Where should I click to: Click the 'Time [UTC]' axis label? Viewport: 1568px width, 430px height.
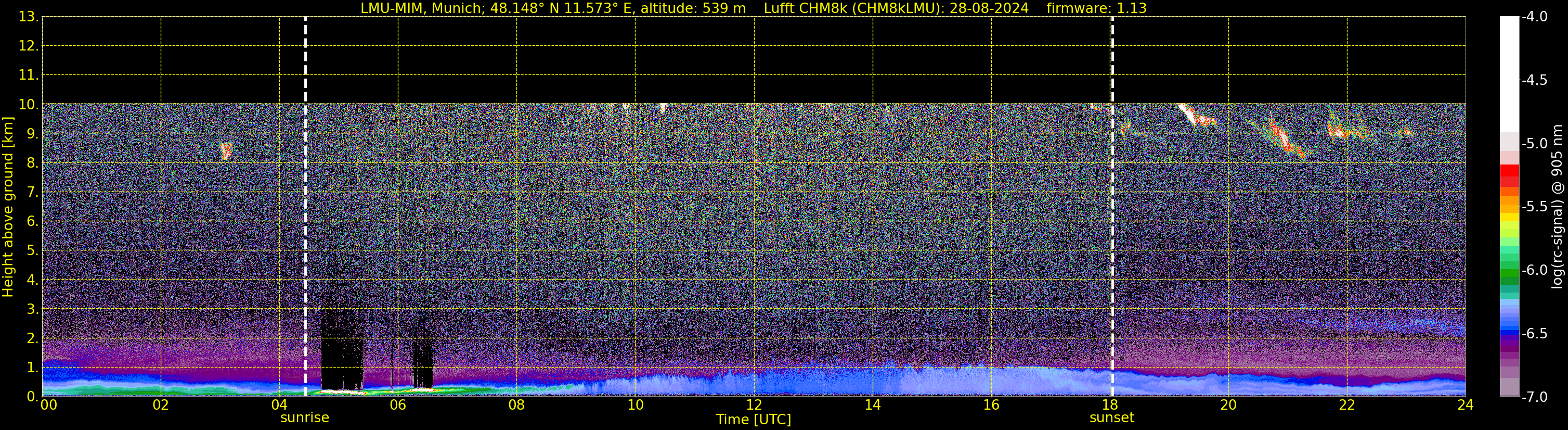tap(754, 420)
